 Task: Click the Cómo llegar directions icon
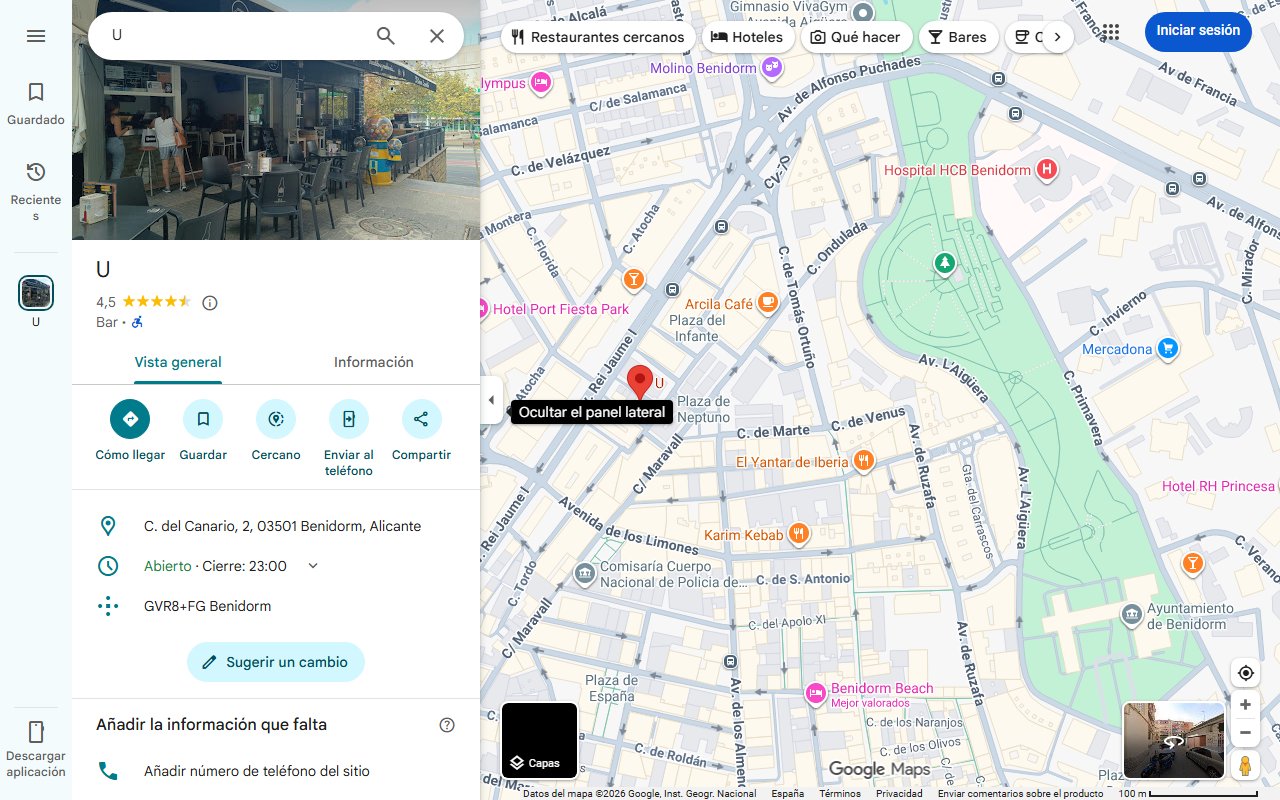(130, 419)
